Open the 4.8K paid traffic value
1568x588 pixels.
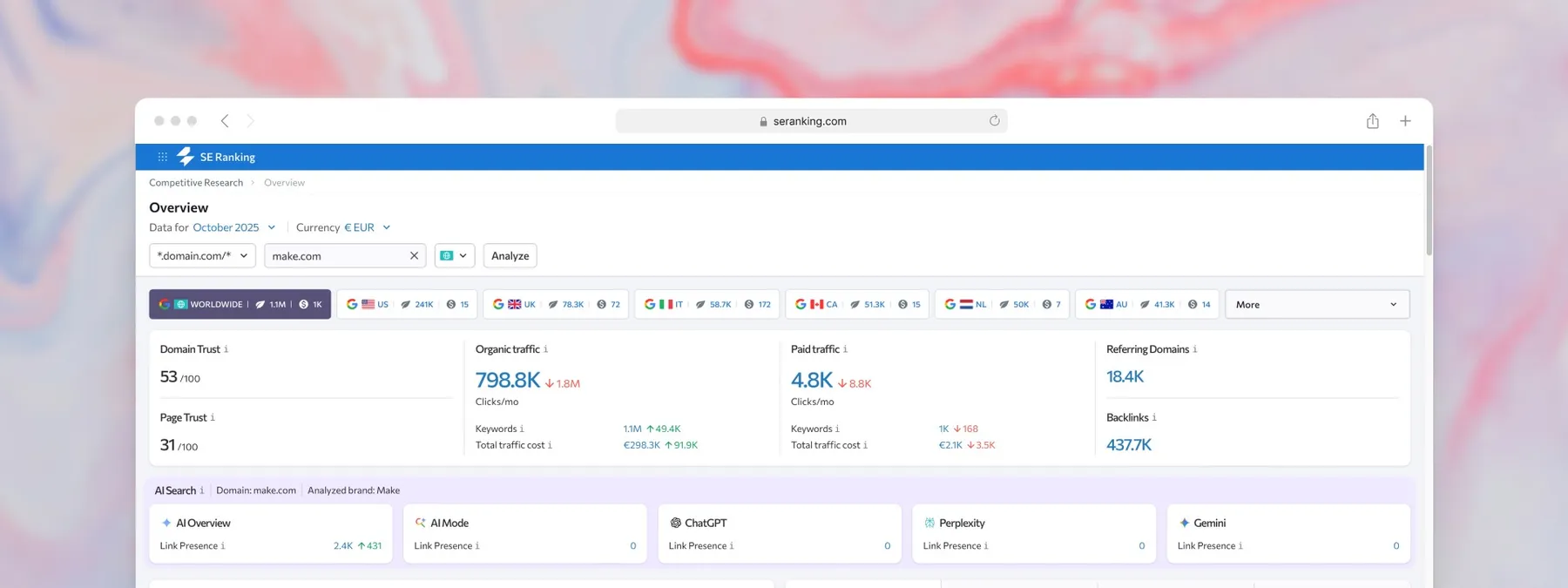[812, 380]
